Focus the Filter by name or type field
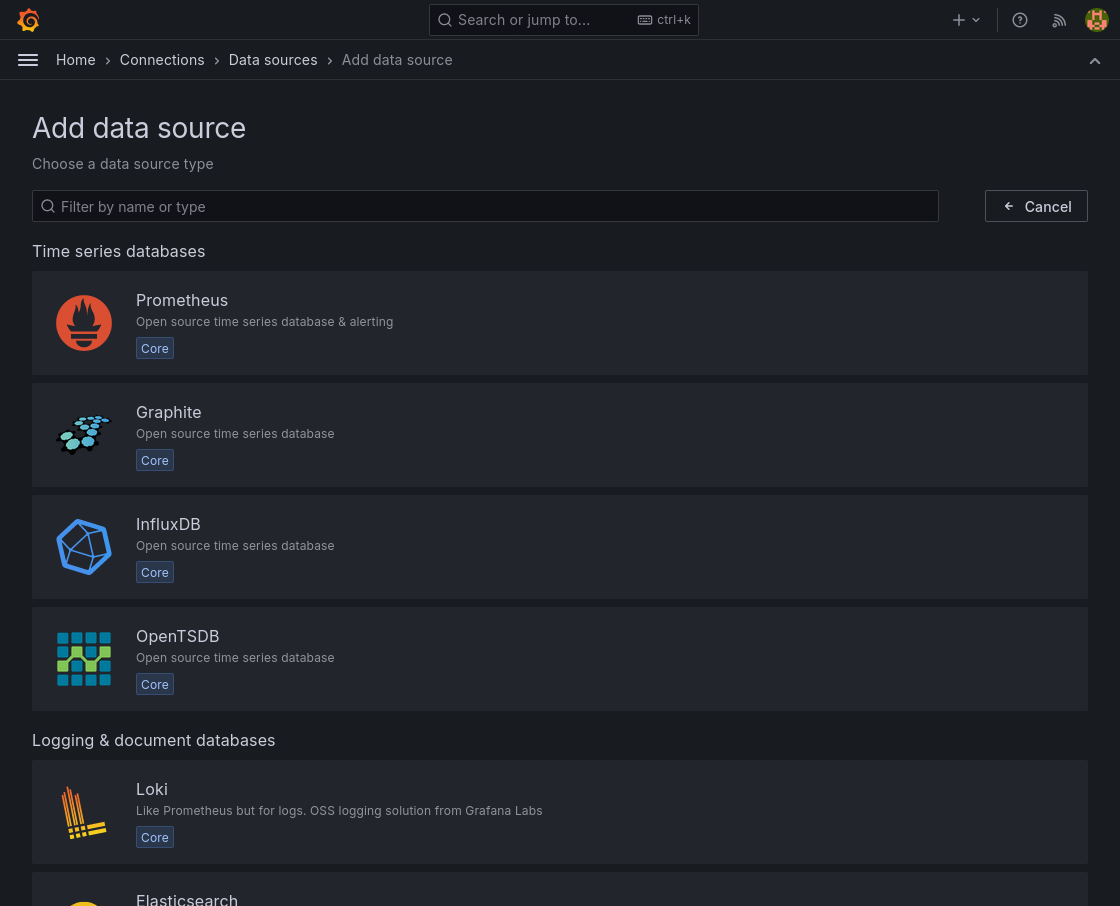 pyautogui.click(x=486, y=206)
